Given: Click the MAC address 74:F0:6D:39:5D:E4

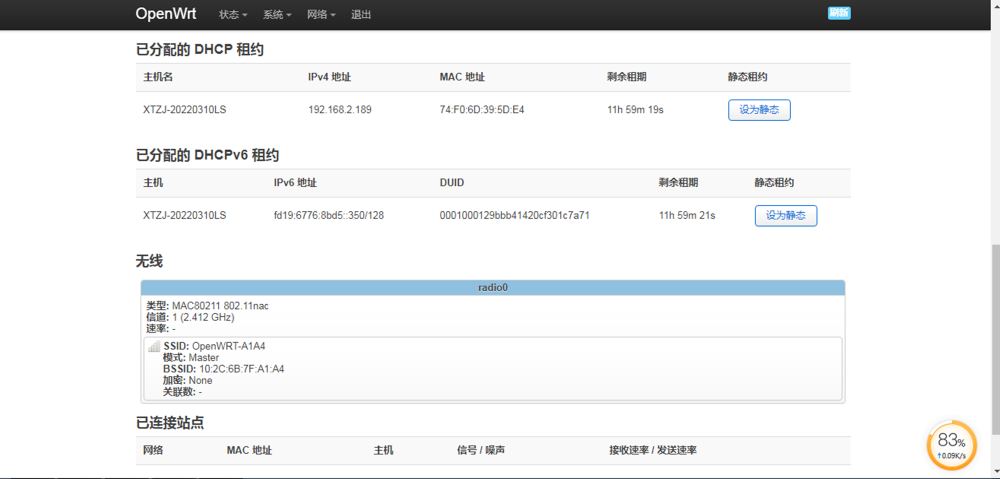Looking at the screenshot, I should click(x=482, y=110).
